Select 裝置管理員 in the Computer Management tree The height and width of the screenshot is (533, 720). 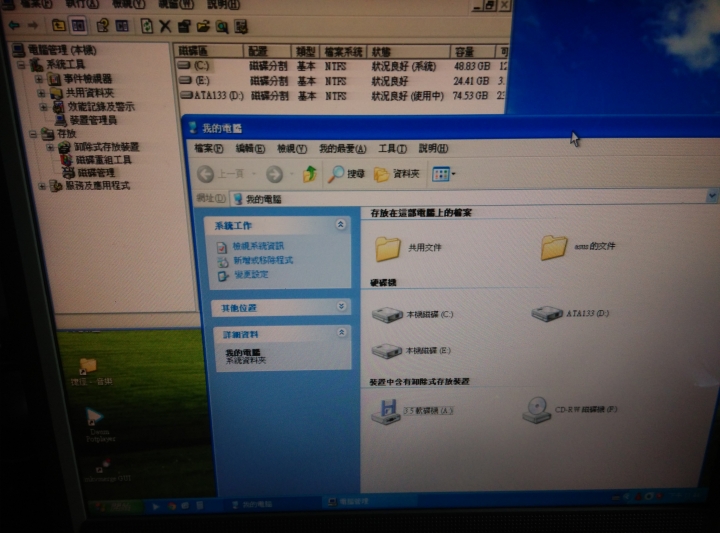[x=93, y=120]
